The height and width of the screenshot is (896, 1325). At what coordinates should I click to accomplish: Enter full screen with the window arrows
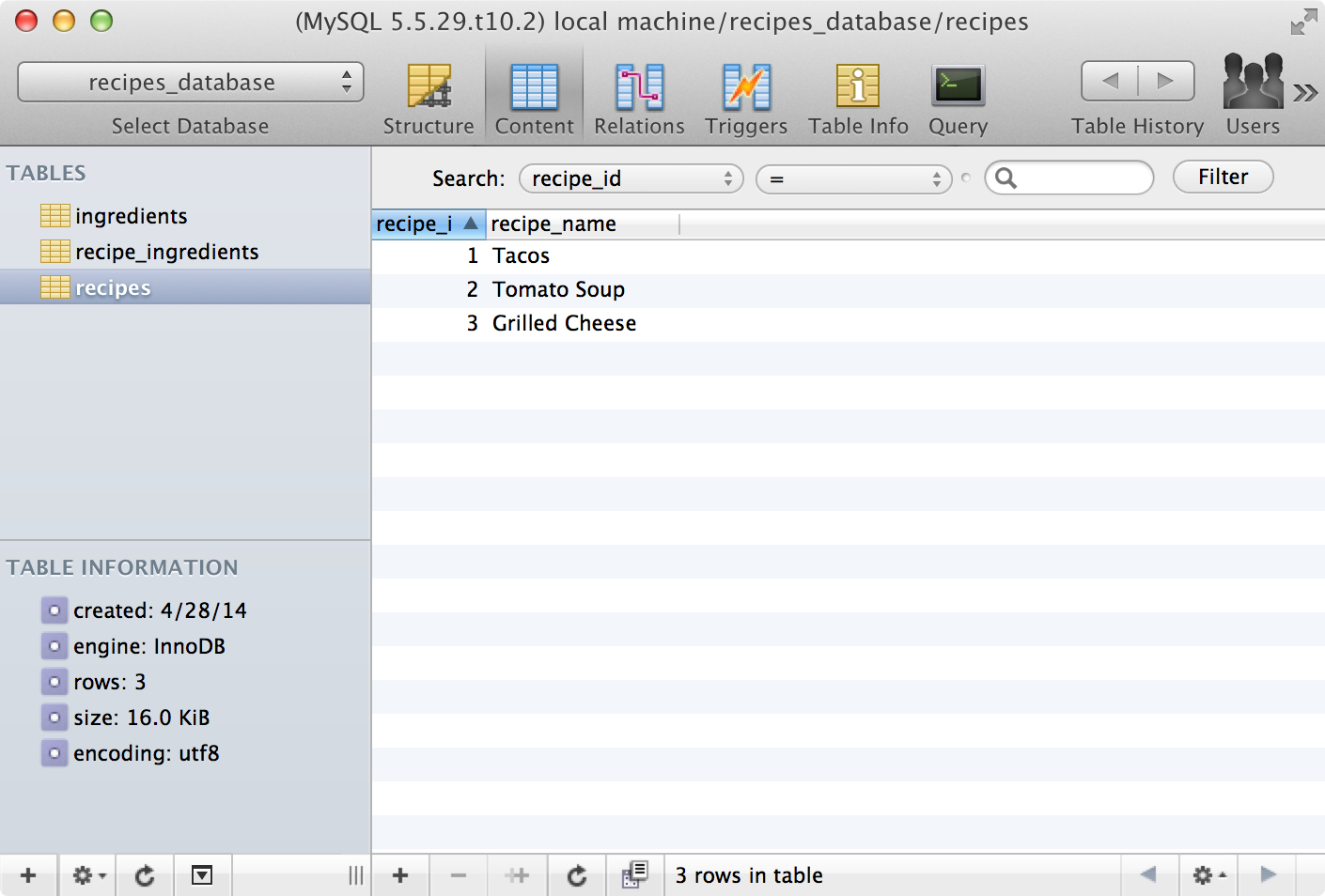coord(1303,22)
